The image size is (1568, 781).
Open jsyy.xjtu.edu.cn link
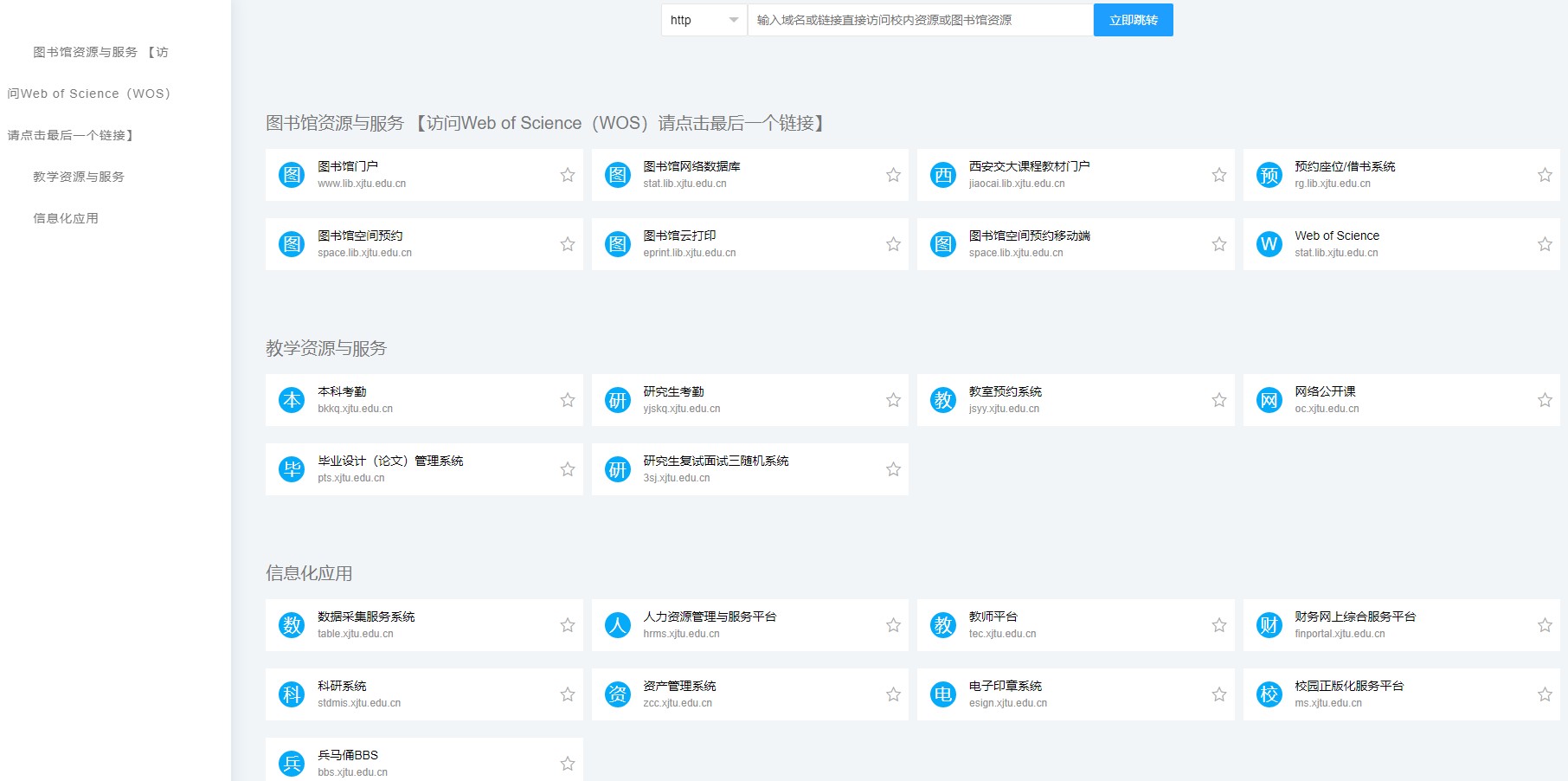tap(1004, 409)
